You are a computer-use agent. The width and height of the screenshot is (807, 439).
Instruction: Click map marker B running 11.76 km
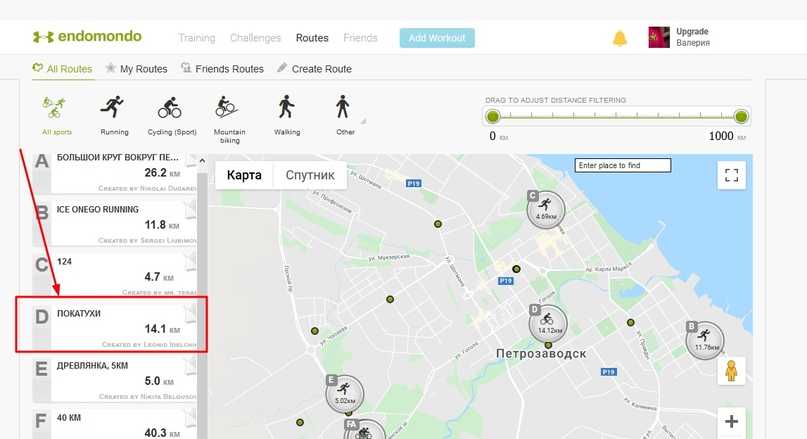click(x=705, y=340)
